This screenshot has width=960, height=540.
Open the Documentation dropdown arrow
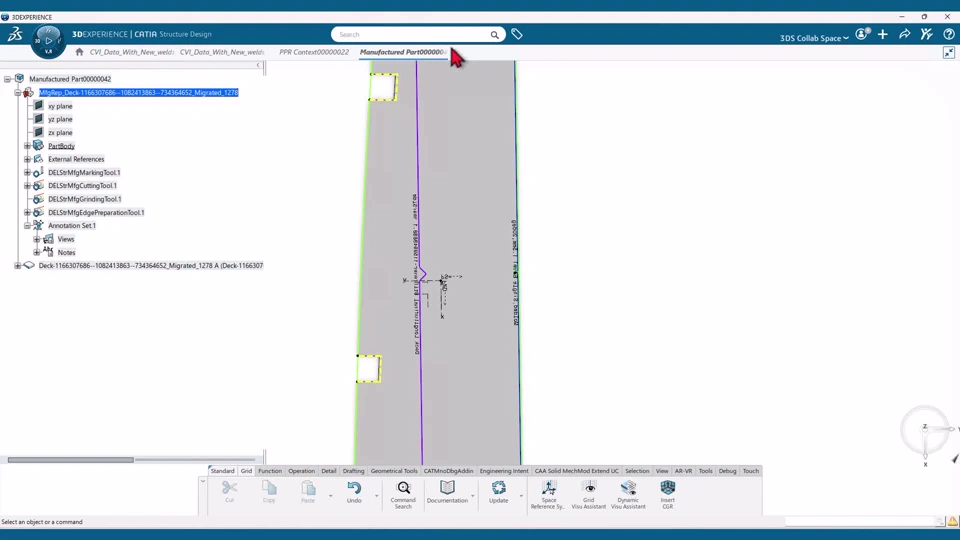tap(473, 496)
